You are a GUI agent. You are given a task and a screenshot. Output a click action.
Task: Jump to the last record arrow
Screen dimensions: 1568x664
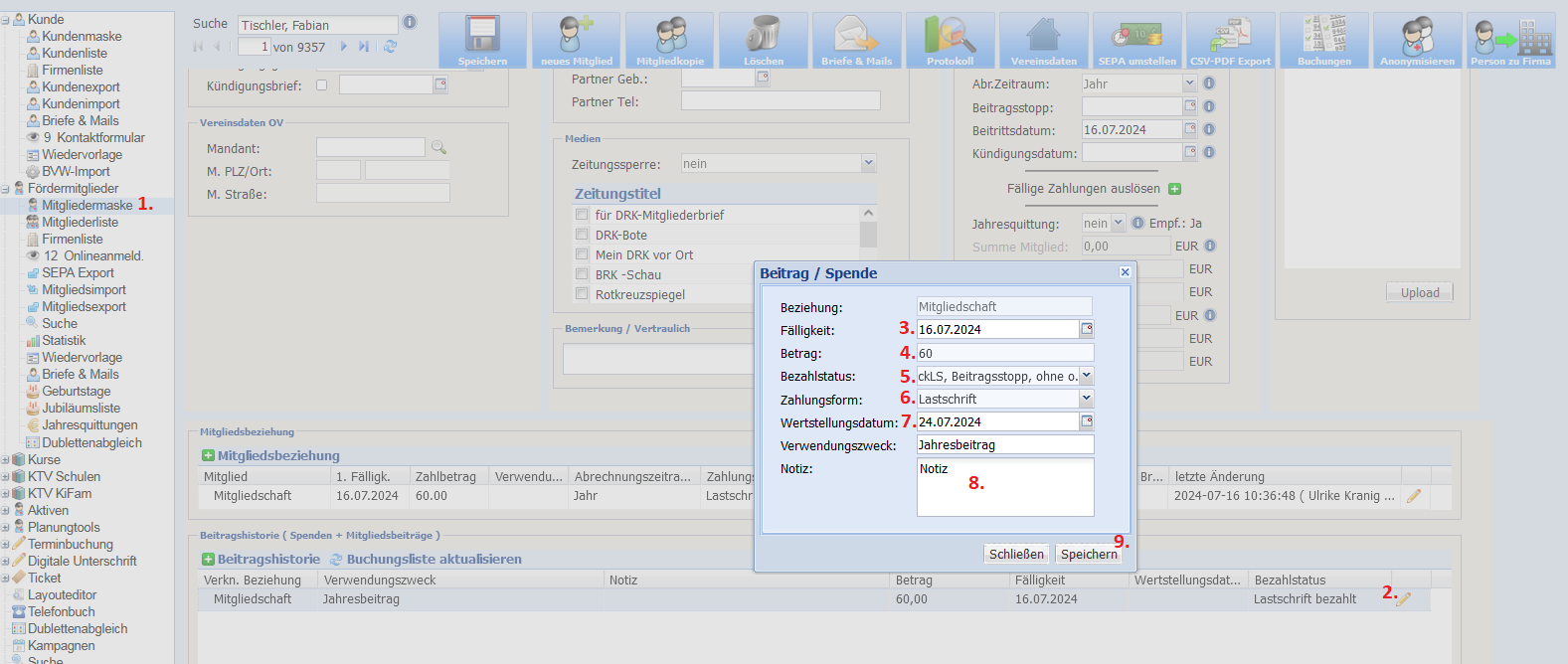coord(364,47)
